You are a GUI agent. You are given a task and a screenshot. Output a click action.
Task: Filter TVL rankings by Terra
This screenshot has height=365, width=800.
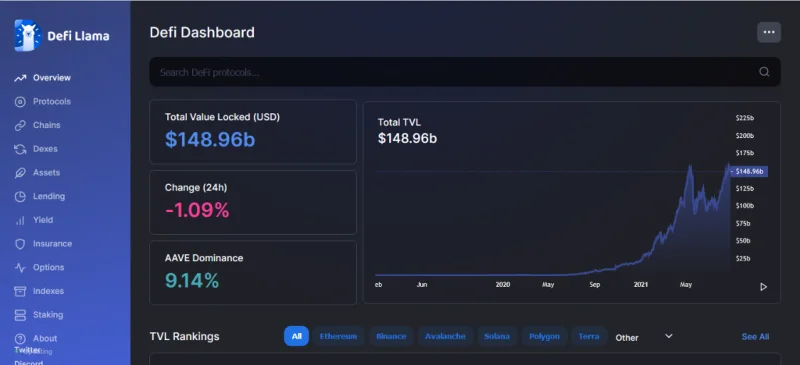coord(589,336)
